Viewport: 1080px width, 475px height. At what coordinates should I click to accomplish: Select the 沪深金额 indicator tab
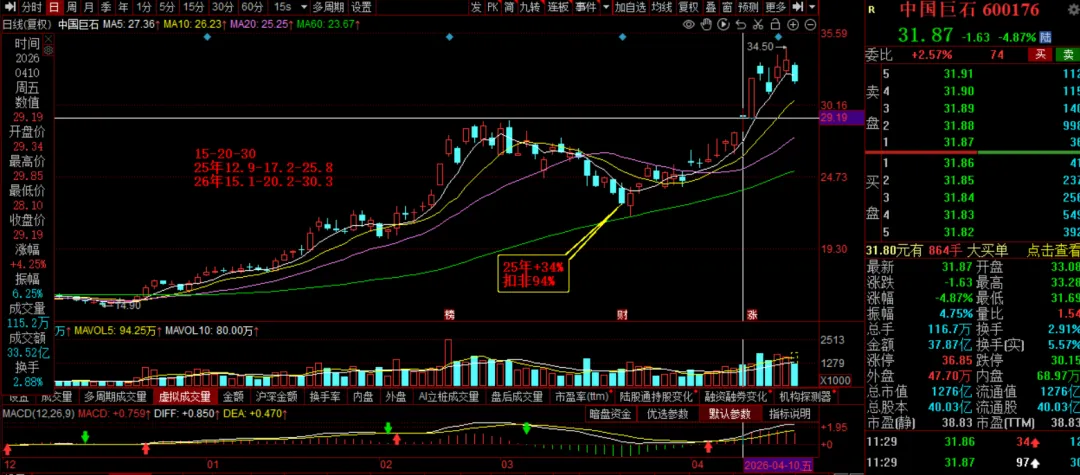(277, 397)
